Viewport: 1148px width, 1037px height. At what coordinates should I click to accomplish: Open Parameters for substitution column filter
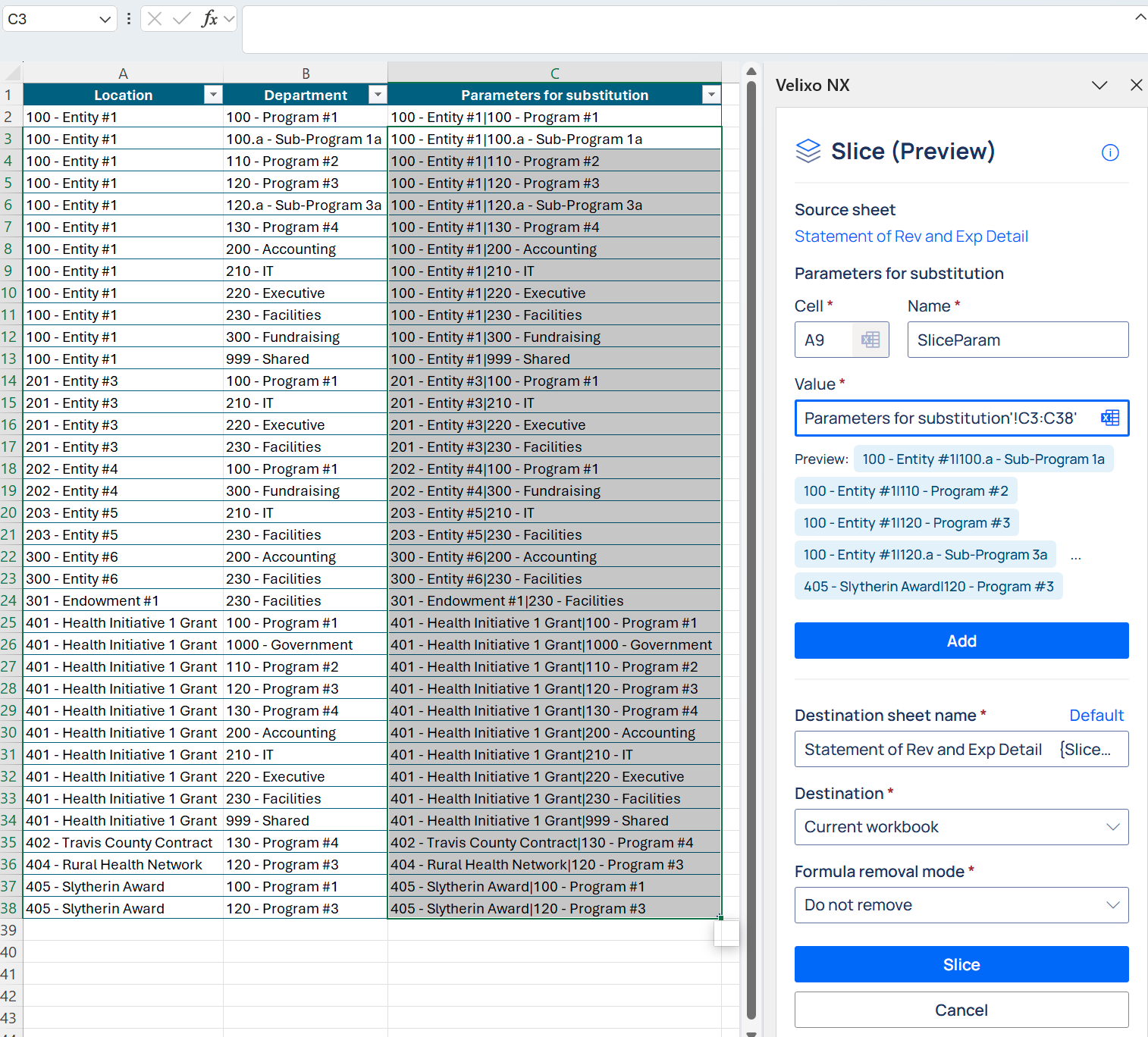710,95
